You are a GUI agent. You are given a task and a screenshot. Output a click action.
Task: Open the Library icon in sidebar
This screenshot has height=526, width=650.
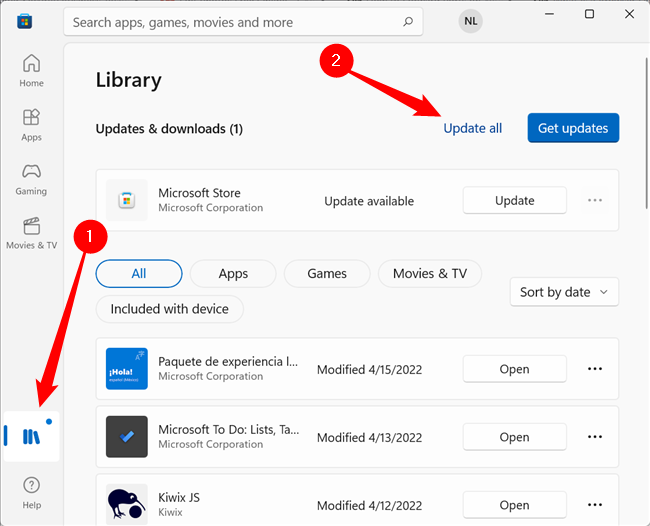click(x=32, y=436)
